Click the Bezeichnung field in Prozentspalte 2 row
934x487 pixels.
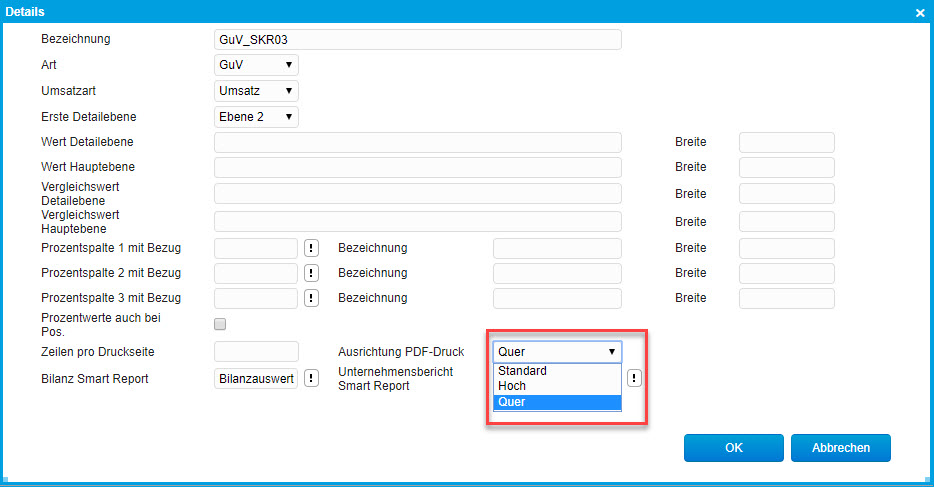pos(557,273)
